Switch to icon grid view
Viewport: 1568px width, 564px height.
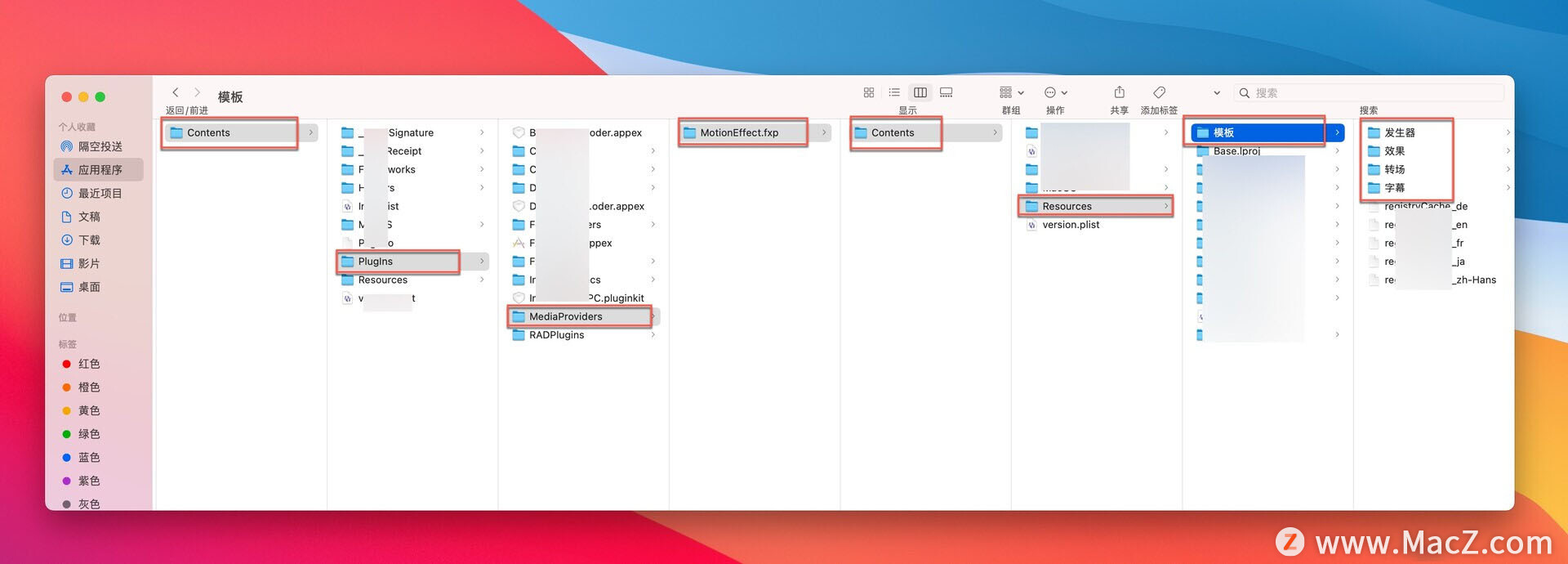pos(869,92)
